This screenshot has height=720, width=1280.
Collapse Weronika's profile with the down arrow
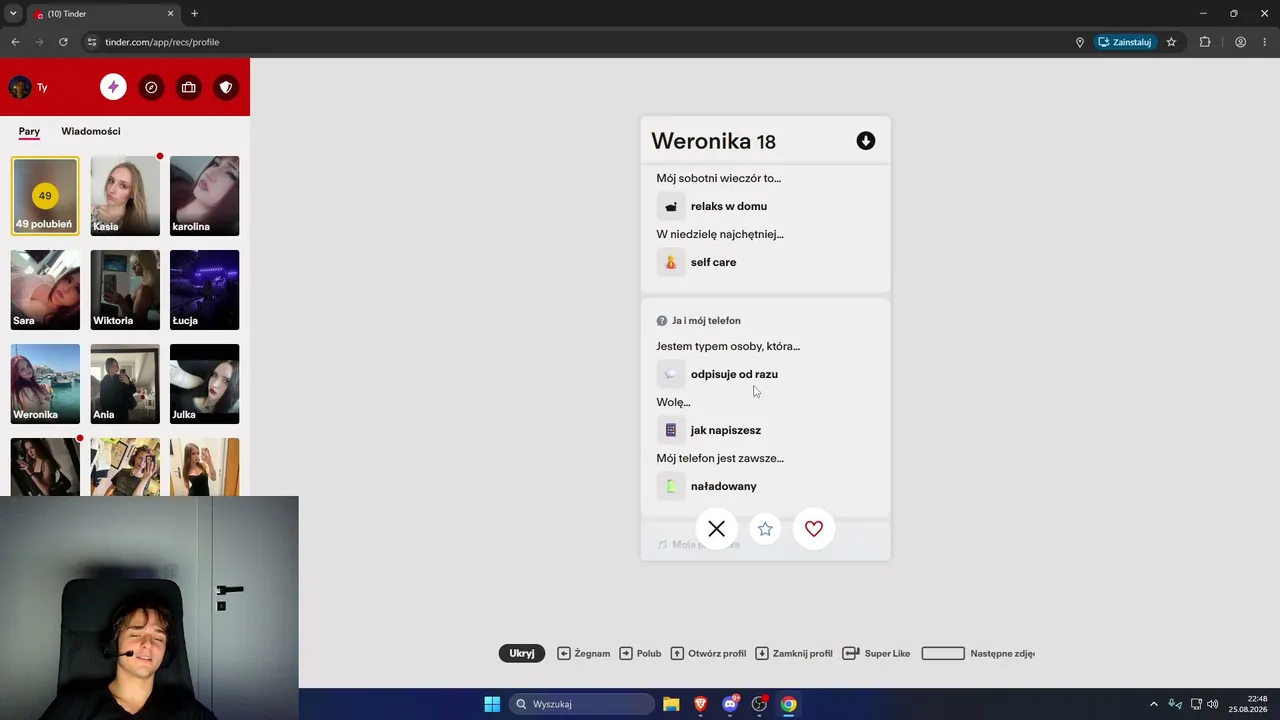(x=866, y=141)
